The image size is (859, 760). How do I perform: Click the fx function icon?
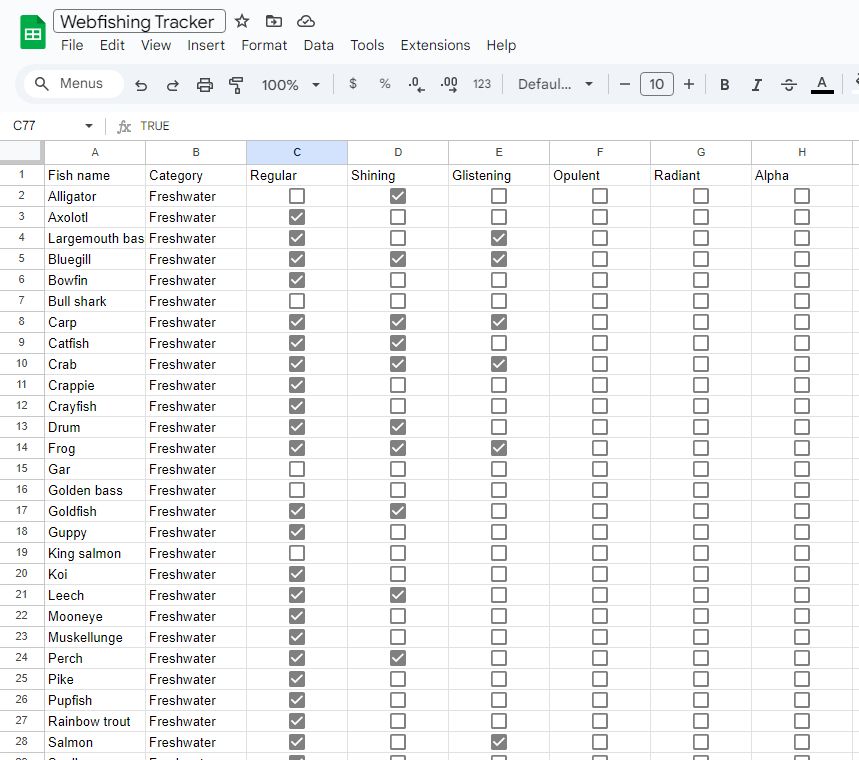point(124,127)
